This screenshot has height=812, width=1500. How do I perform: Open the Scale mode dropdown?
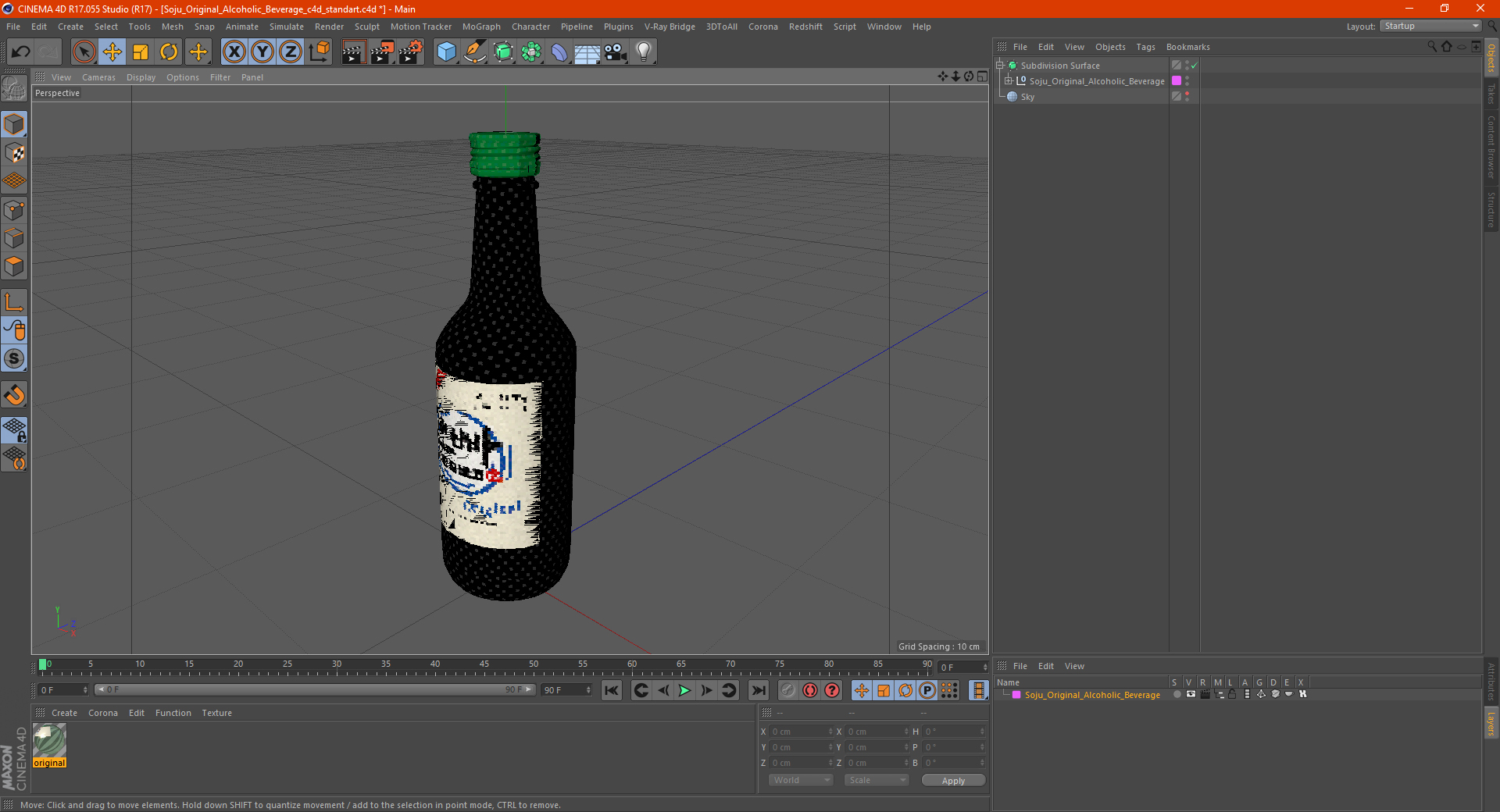(877, 780)
